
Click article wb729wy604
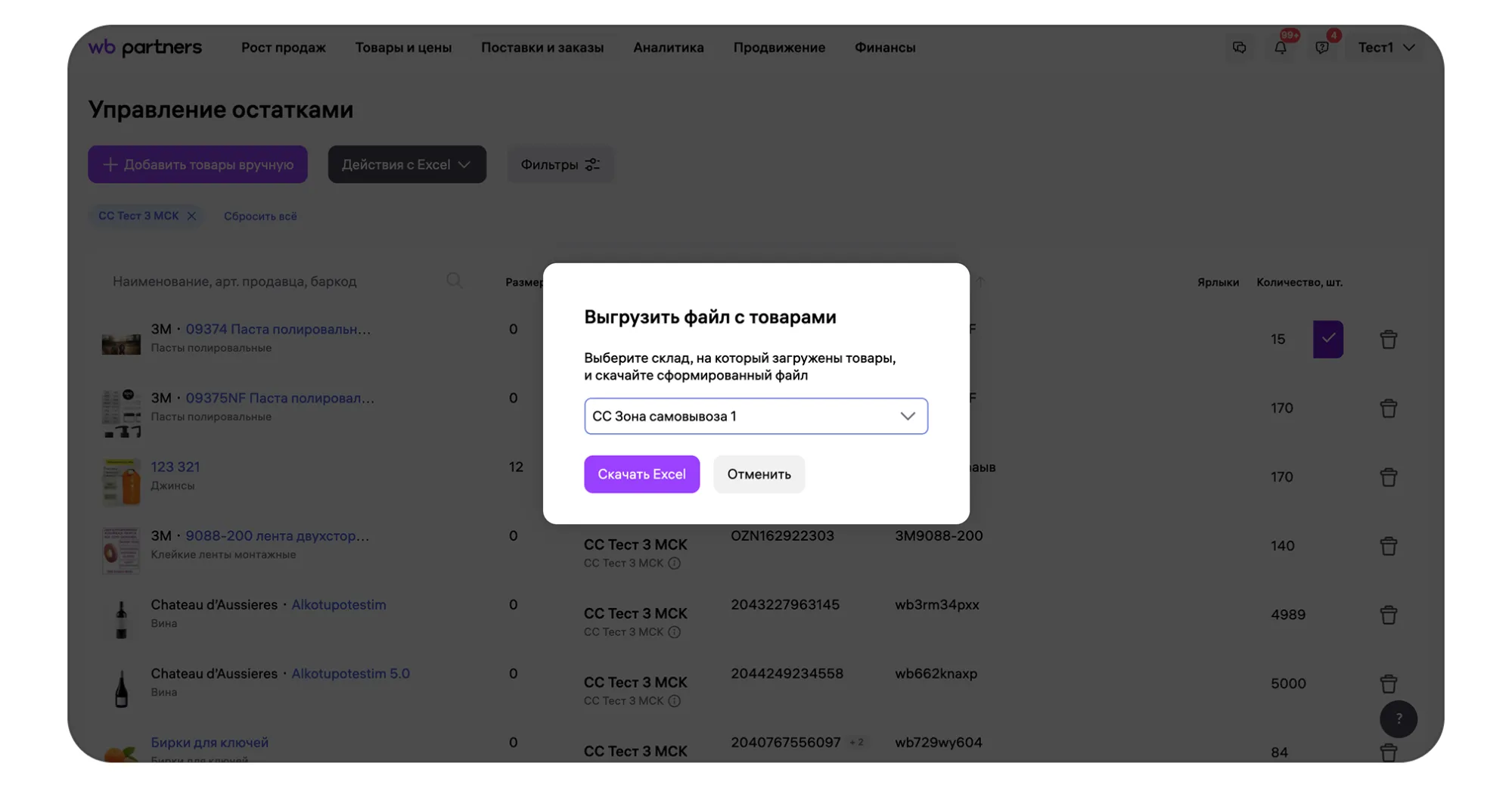click(939, 742)
